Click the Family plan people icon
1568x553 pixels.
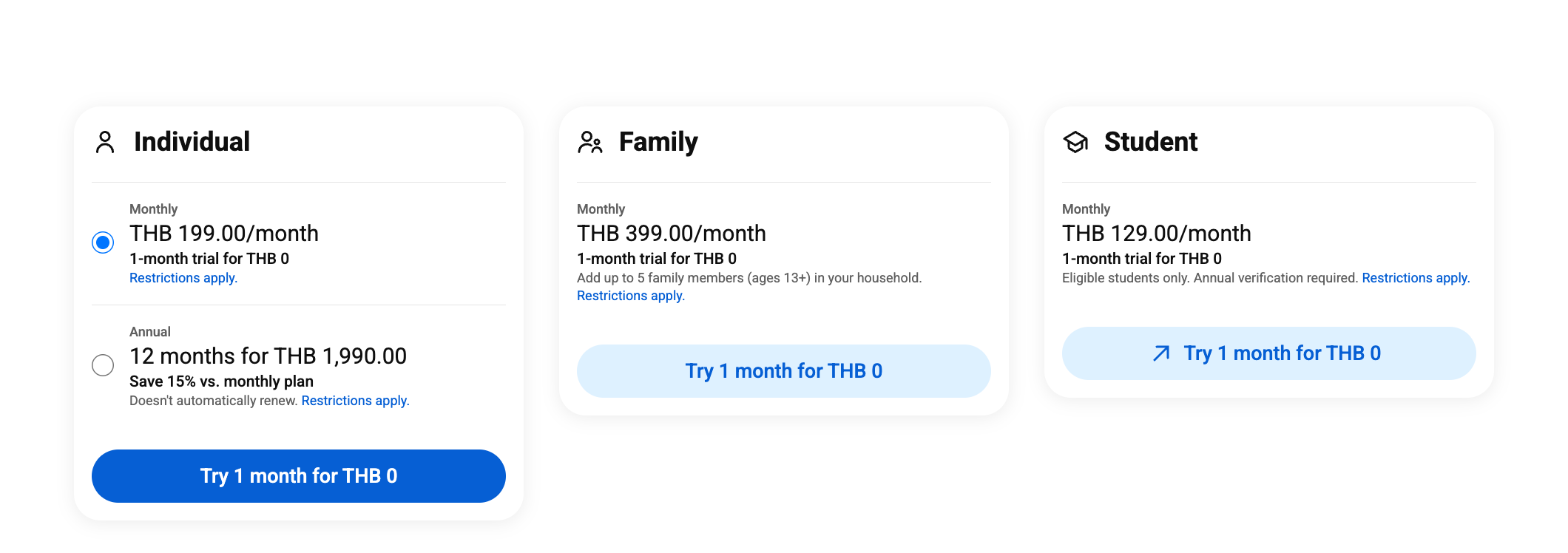tap(590, 142)
